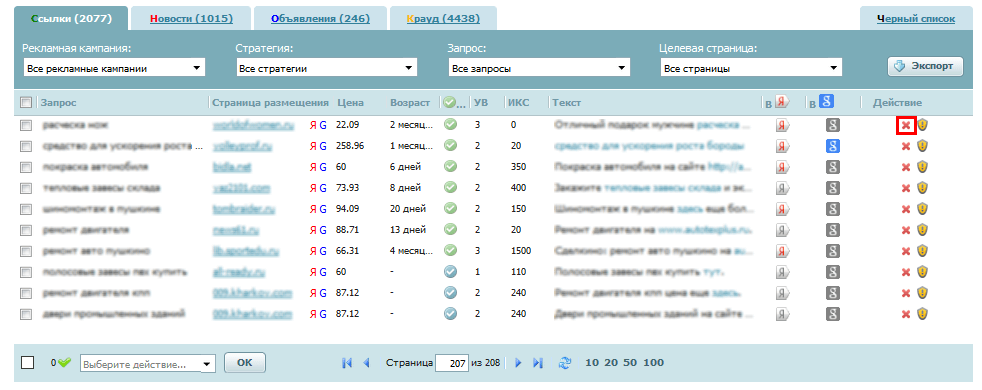Tick the large checkbox in bottom bar
Viewport: 982px width, 390px height.
tap(28, 362)
